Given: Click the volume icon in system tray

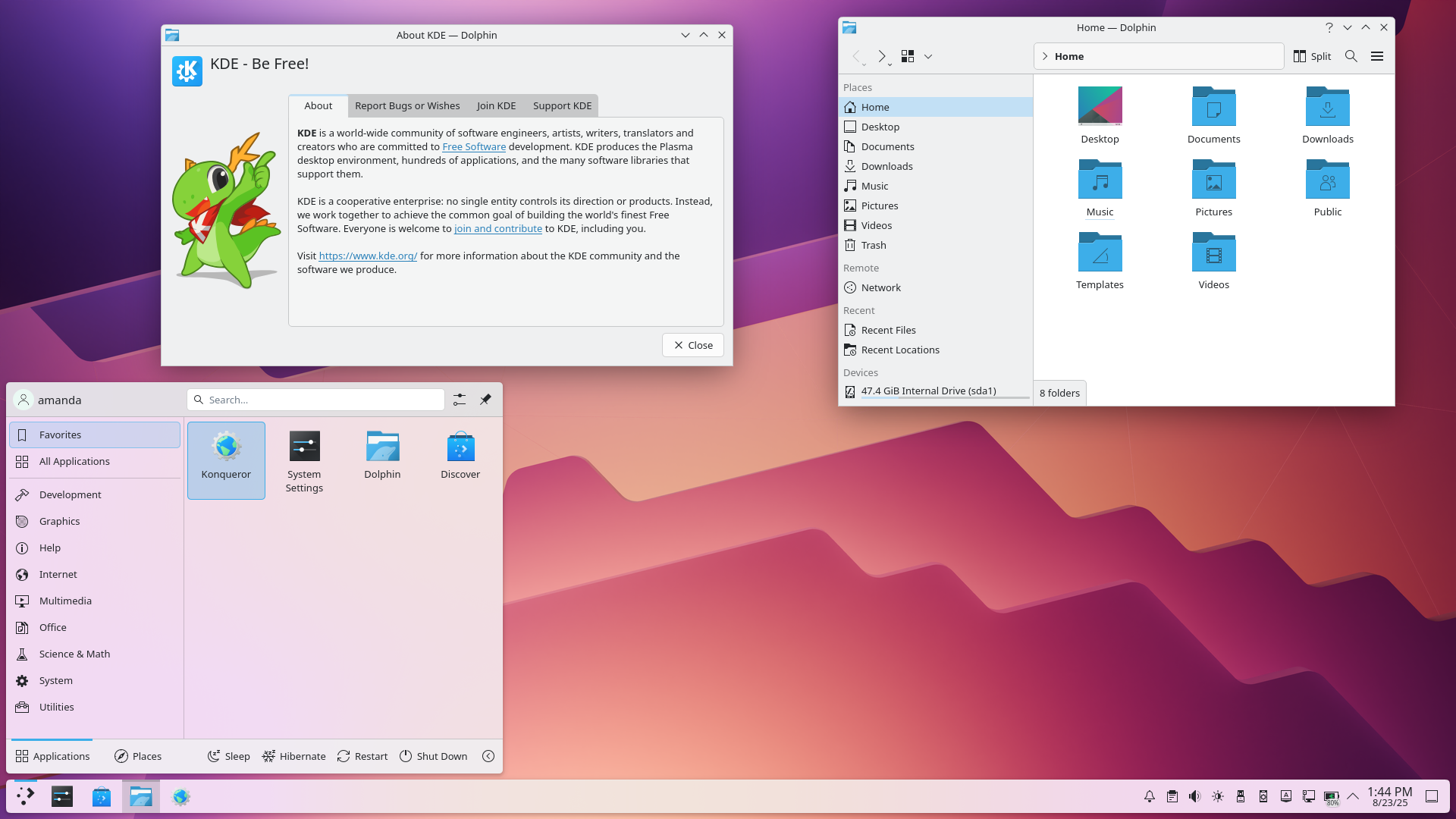Looking at the screenshot, I should [1194, 796].
